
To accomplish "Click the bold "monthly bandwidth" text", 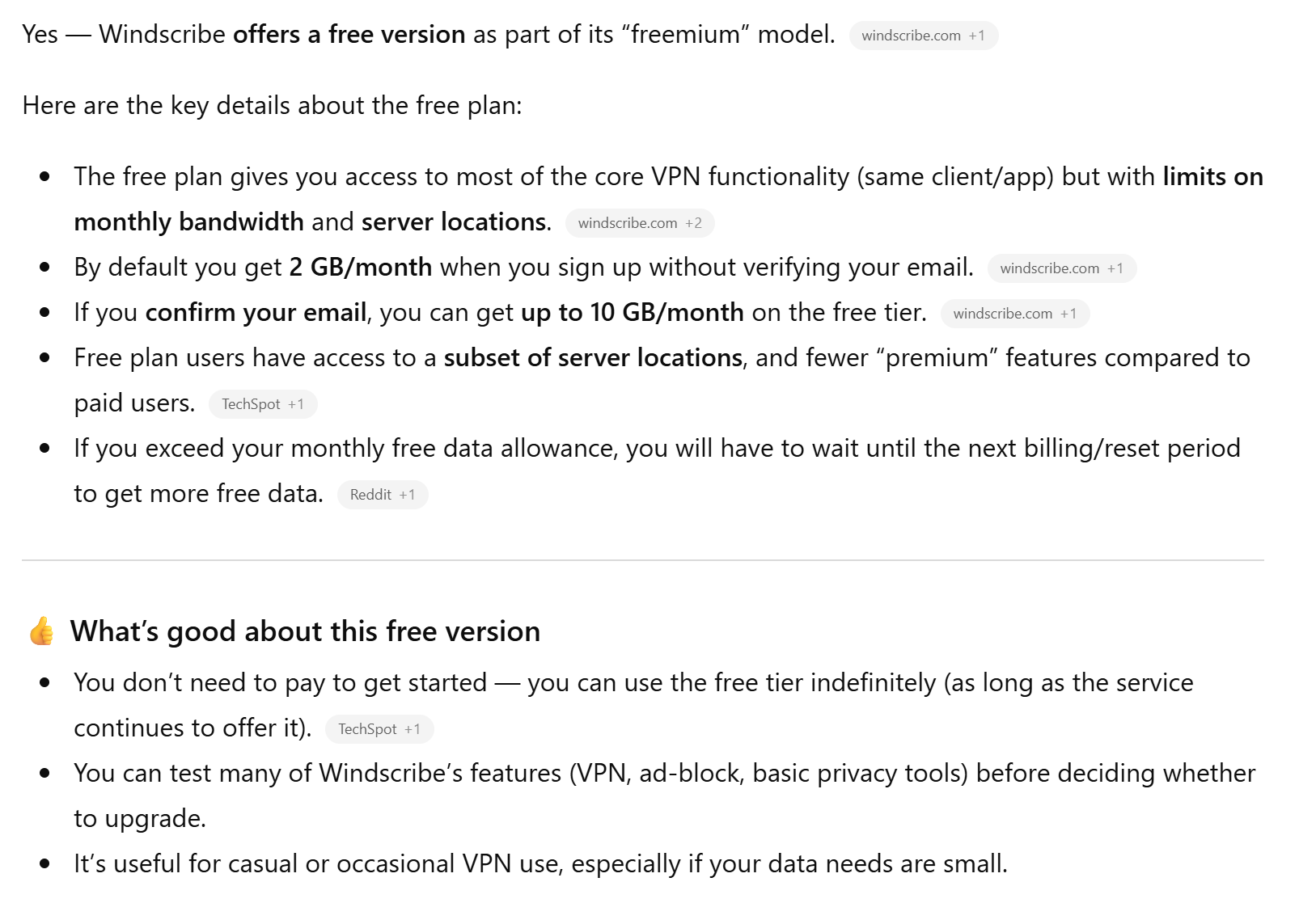I will coord(188,222).
